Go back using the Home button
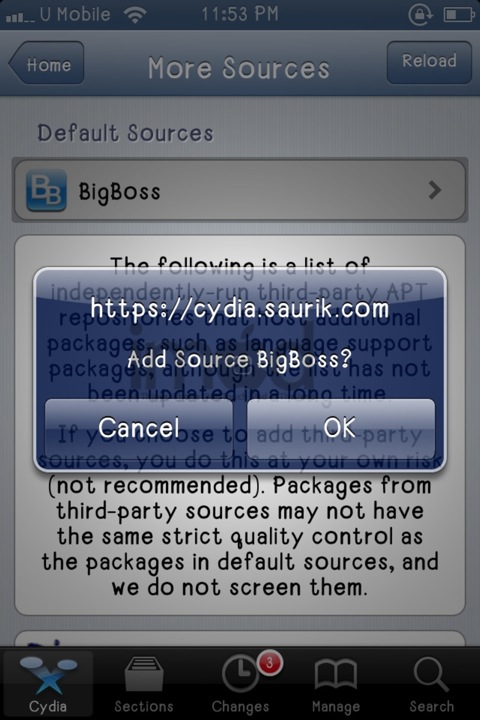This screenshot has height=720, width=480. [46, 63]
